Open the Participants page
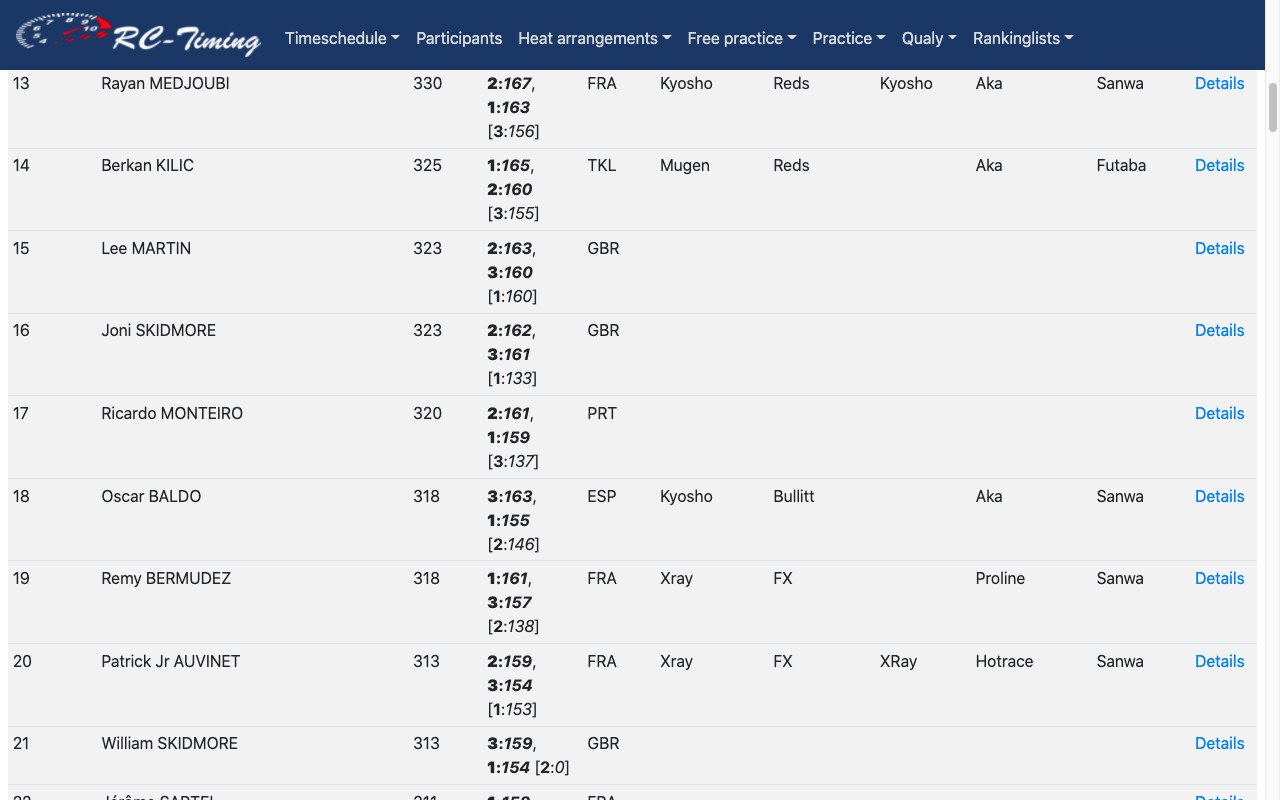 pos(459,38)
